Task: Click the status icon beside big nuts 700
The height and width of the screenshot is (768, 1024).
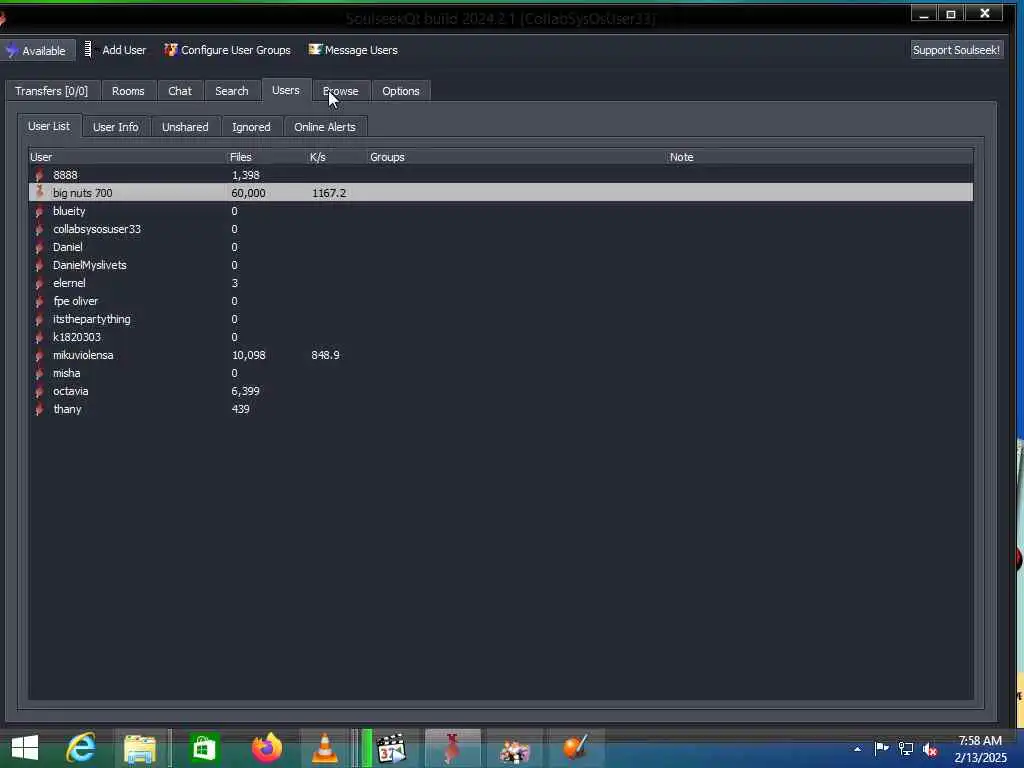Action: tap(40, 193)
